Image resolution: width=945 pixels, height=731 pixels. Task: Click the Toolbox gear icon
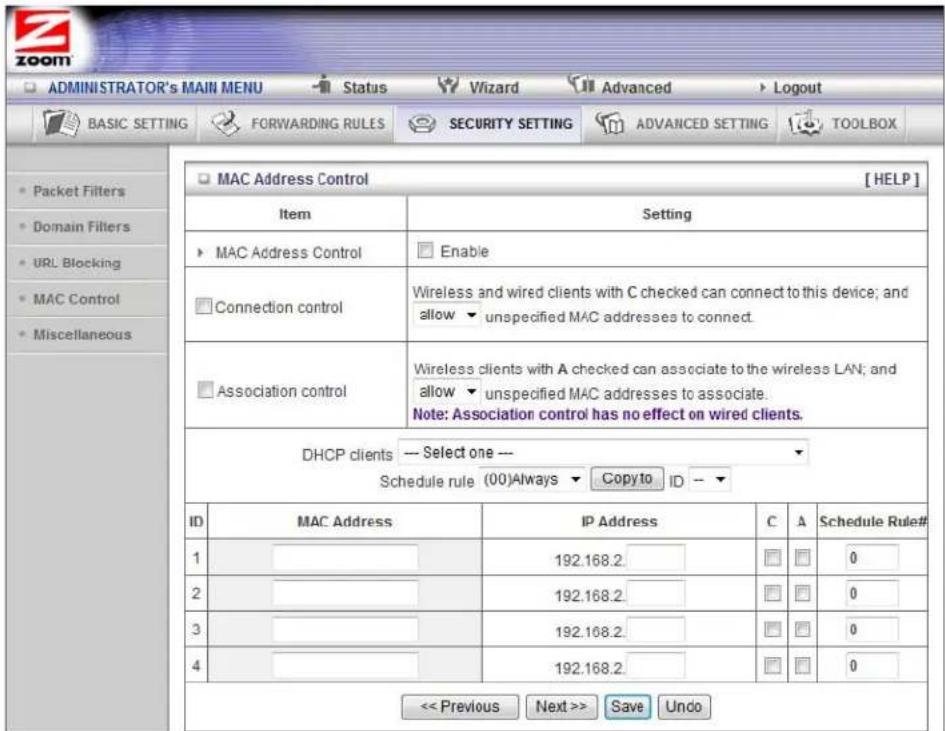pos(805,123)
